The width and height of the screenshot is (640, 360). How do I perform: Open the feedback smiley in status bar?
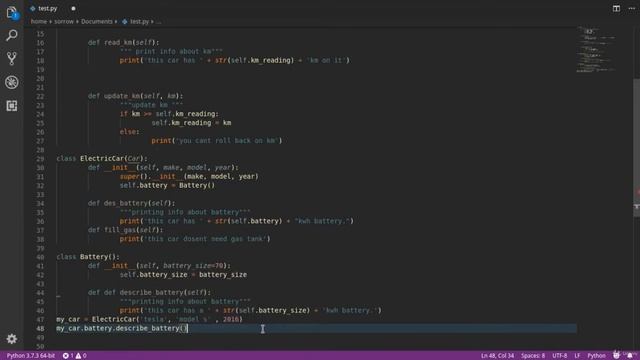point(616,356)
